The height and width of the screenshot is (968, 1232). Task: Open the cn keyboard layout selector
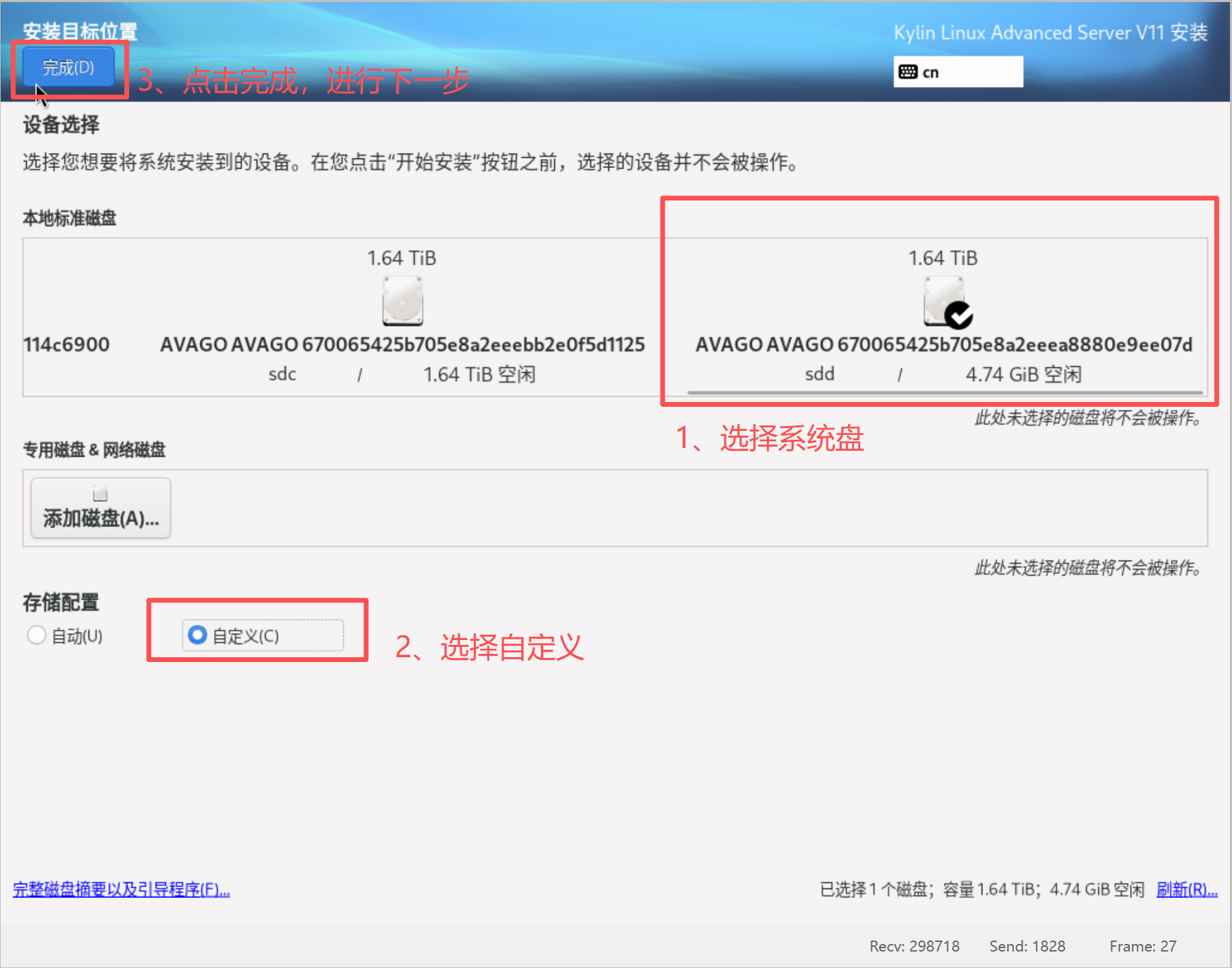pos(958,72)
